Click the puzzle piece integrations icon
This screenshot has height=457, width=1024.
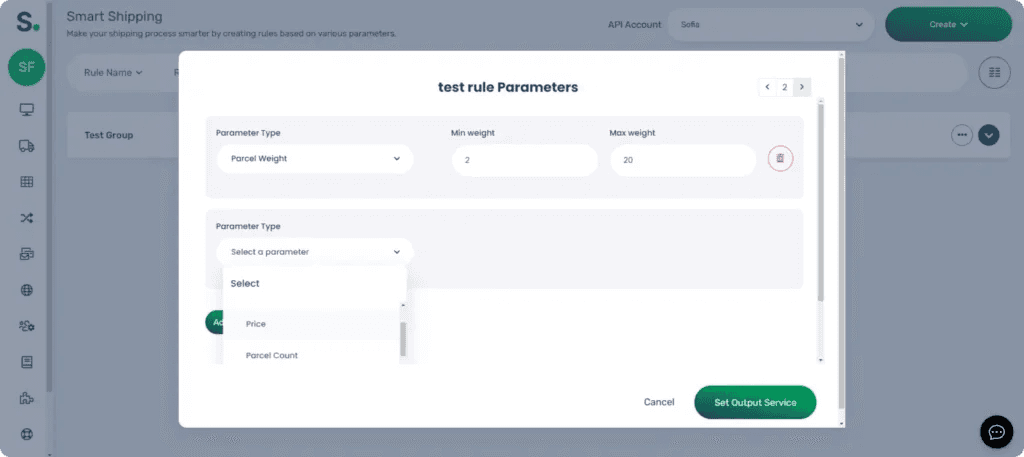(27, 398)
